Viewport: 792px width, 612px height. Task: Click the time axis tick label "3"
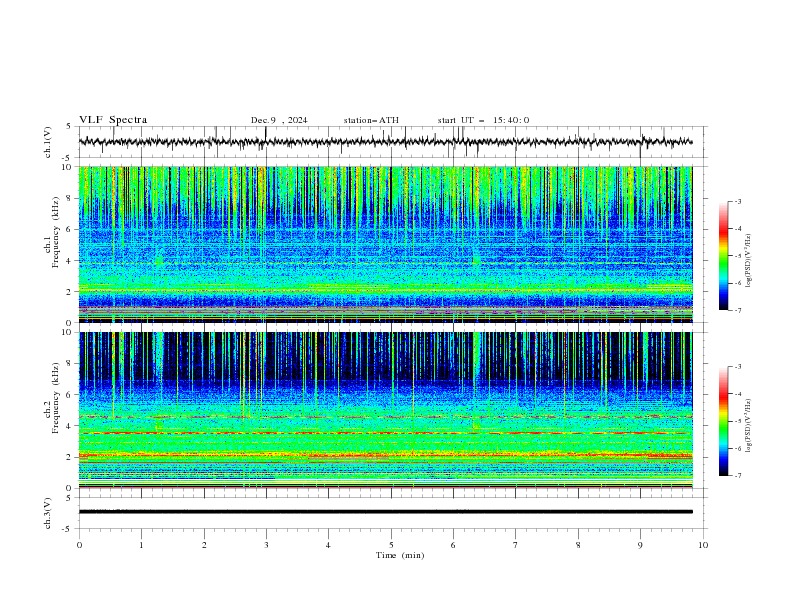tap(266, 545)
